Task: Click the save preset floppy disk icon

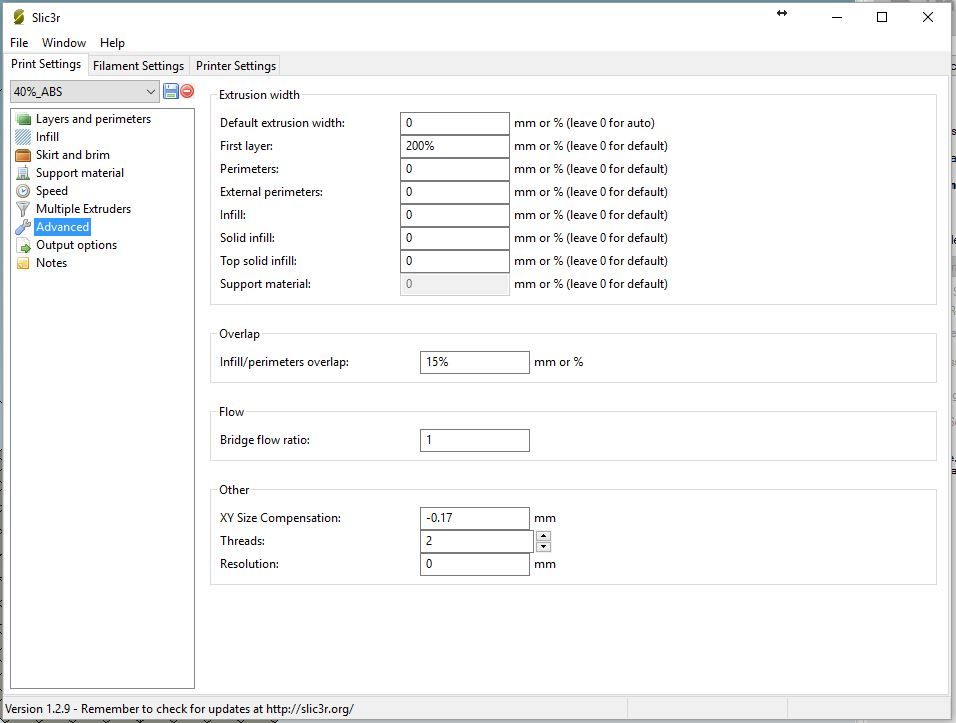Action: (171, 91)
